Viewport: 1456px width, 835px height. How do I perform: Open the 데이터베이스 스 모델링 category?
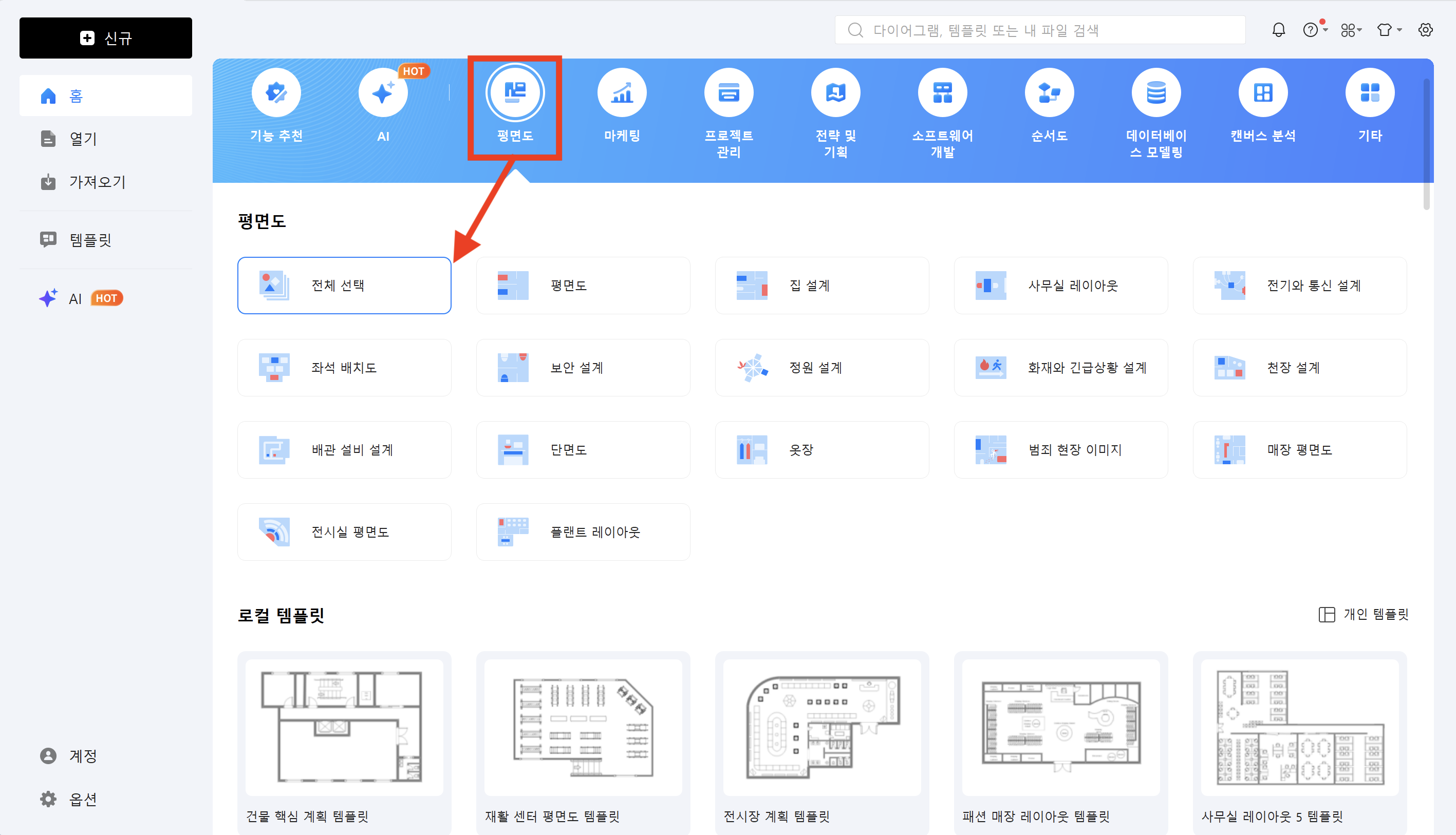1156,92
